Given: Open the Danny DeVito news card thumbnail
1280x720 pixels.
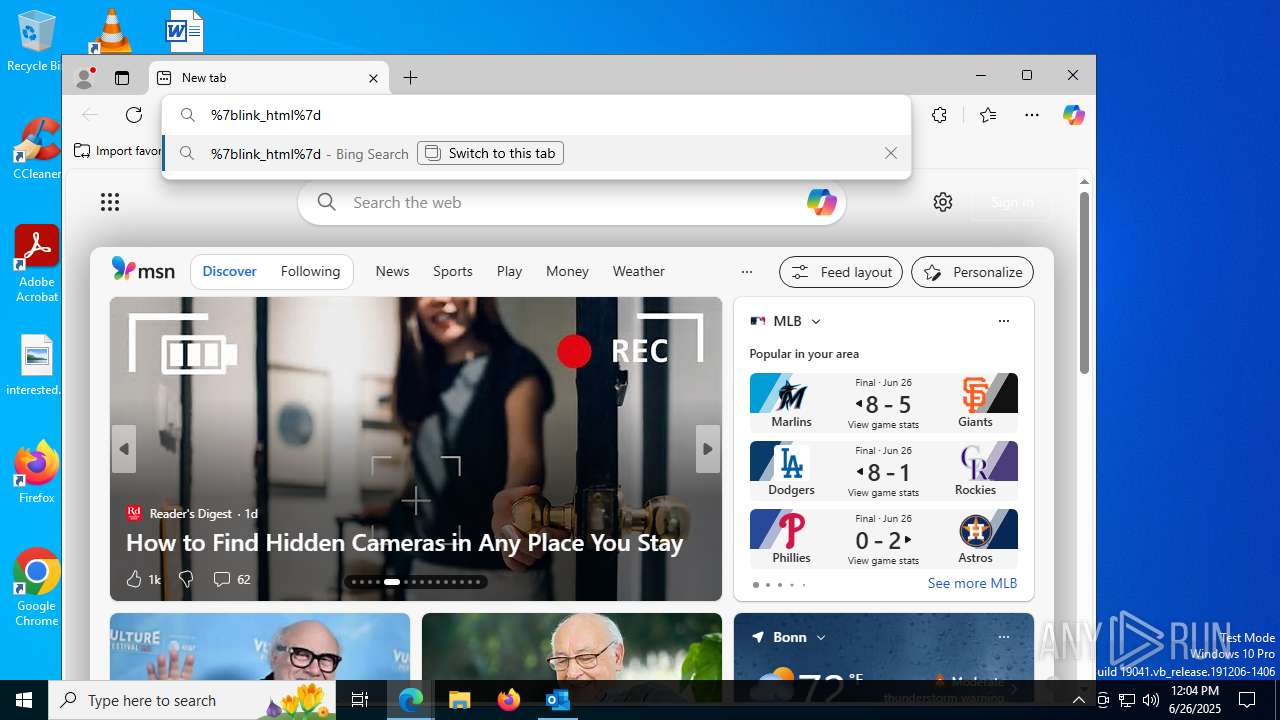Looking at the screenshot, I should point(260,647).
